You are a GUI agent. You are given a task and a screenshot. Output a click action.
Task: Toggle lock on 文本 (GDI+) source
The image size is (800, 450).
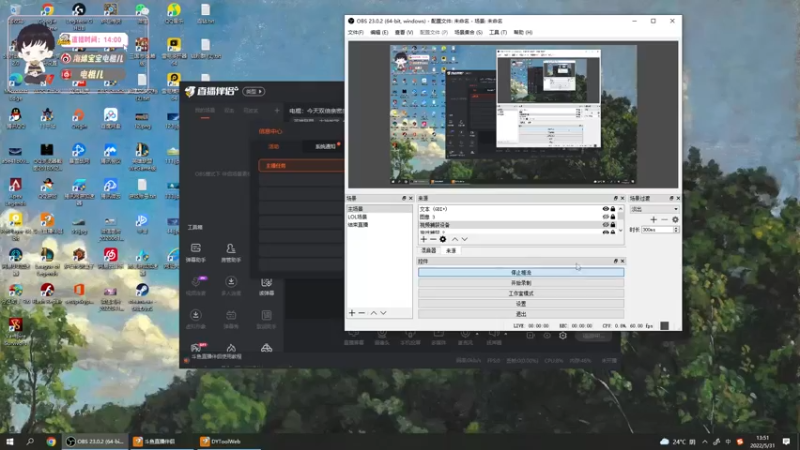pos(613,209)
